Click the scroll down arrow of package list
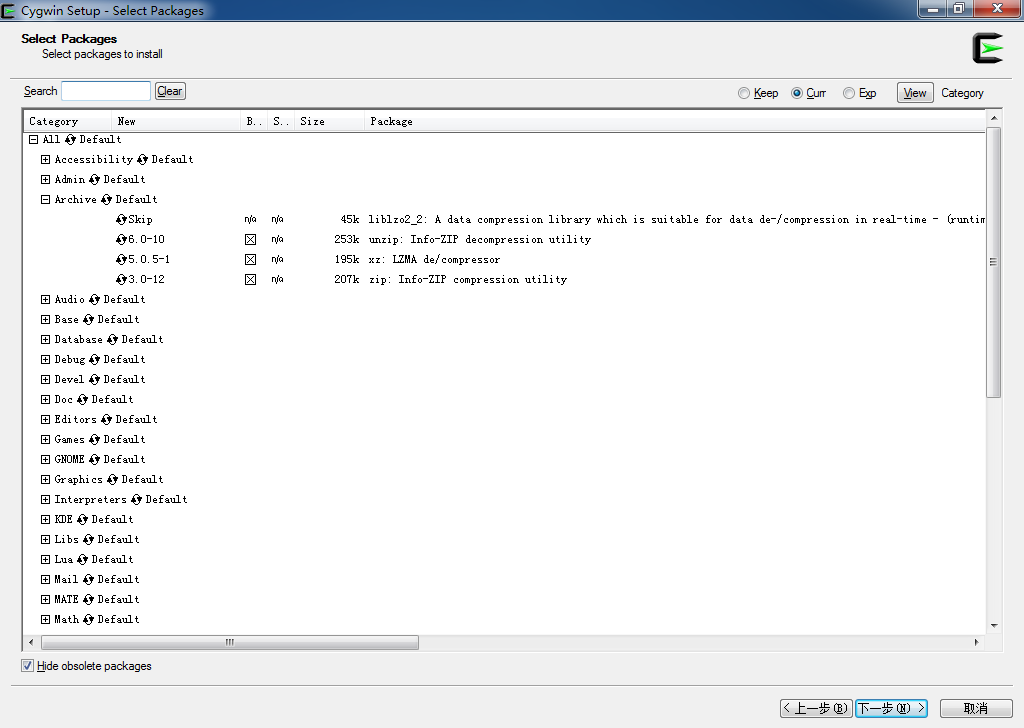1024x728 pixels. [x=993, y=625]
